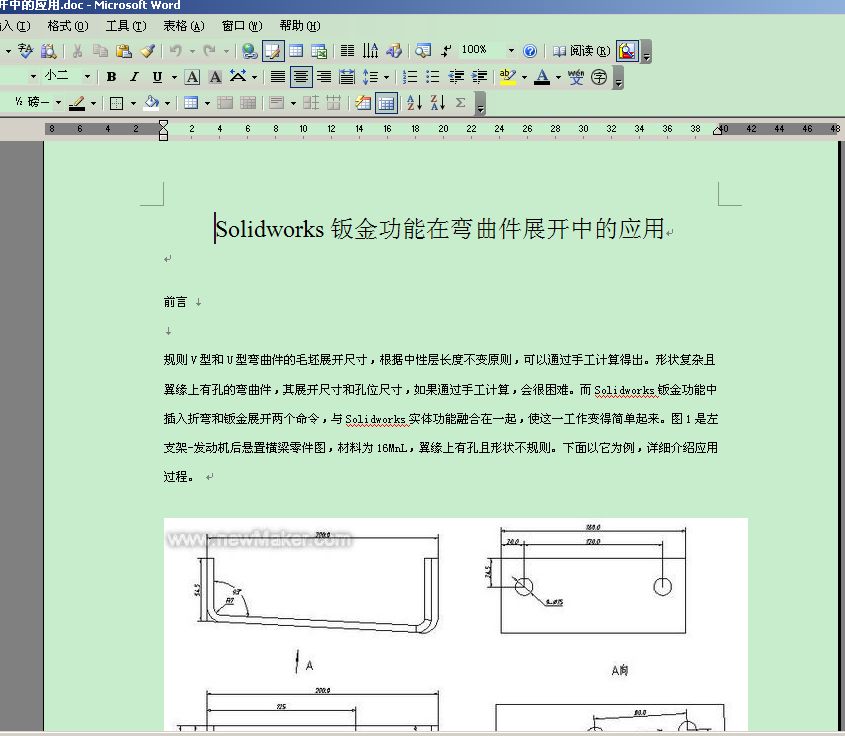The width and height of the screenshot is (845, 736).
Task: Open the phonetic guide (wén) tool
Action: [x=576, y=77]
